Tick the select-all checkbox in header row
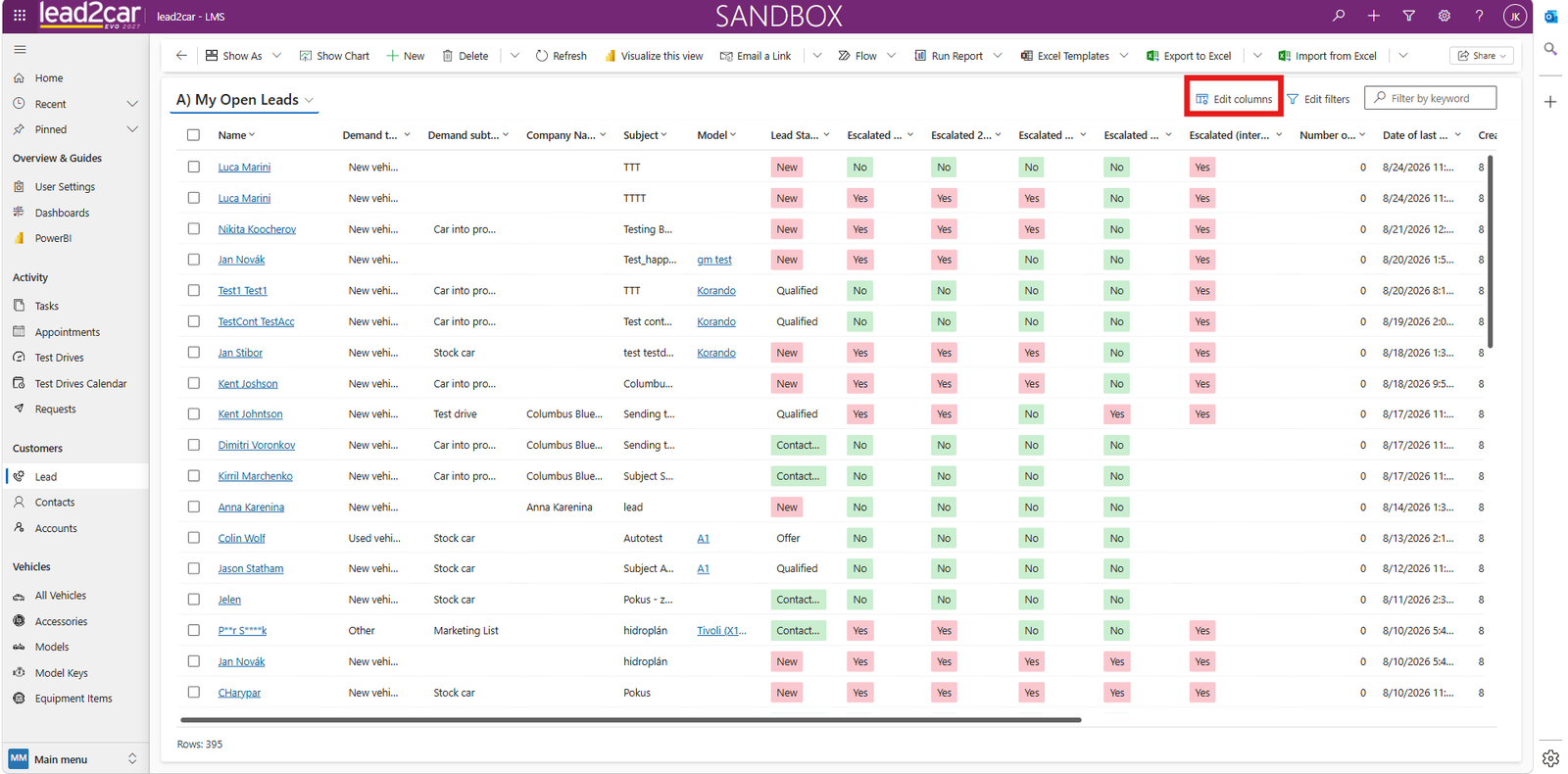Screen dimensions: 1568x774 (193, 135)
